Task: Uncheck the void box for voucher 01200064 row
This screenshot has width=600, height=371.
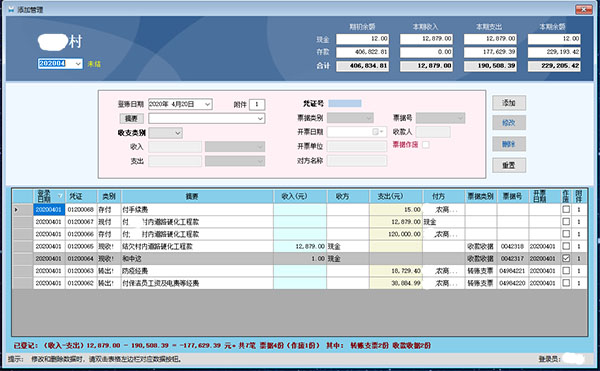Action: pyautogui.click(x=566, y=258)
